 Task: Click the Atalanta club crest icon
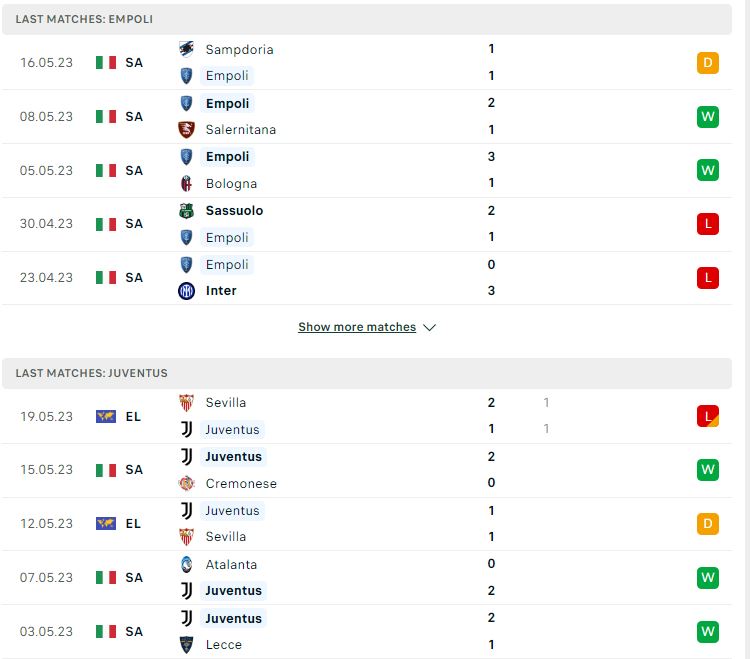click(x=186, y=564)
